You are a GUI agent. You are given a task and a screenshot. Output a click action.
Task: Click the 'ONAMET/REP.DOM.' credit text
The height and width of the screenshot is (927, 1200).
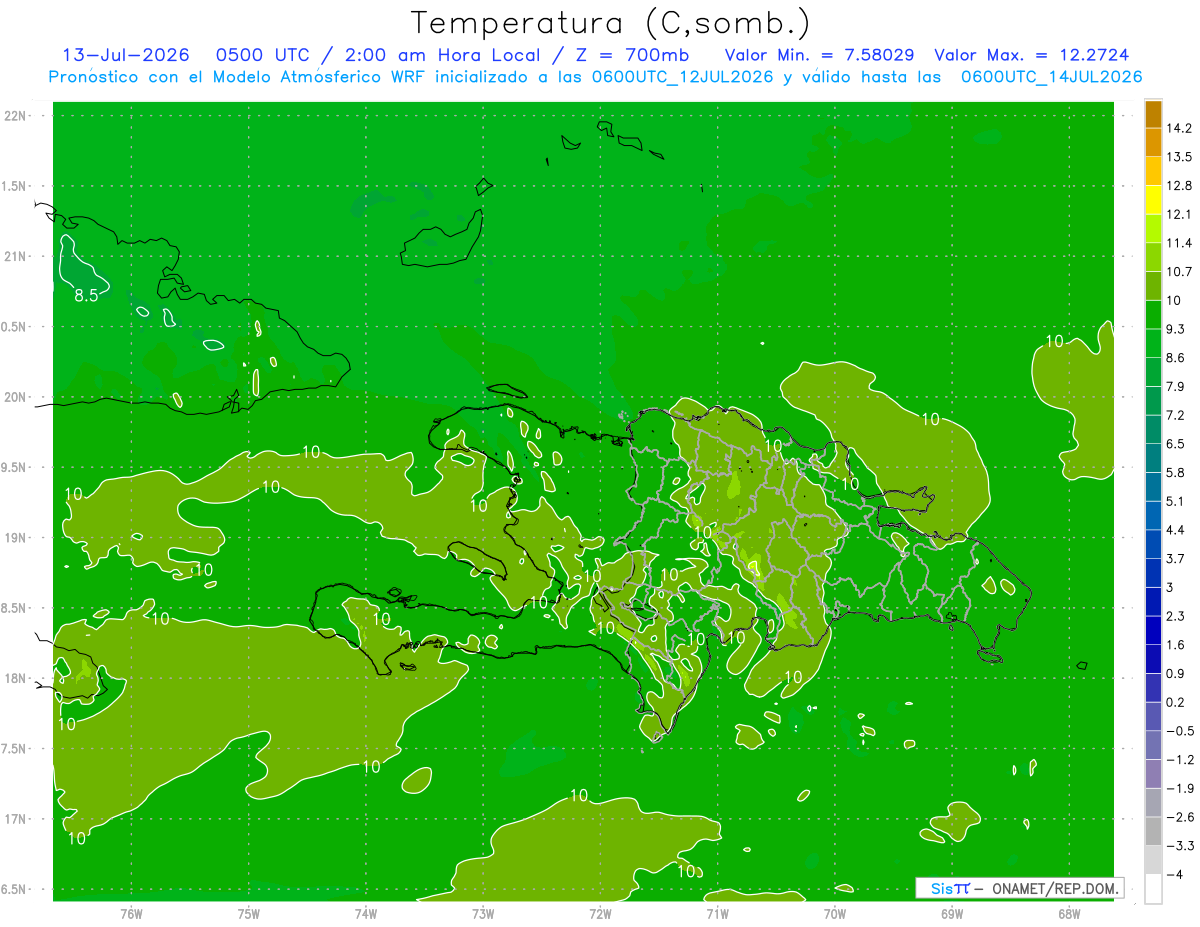click(x=1054, y=888)
